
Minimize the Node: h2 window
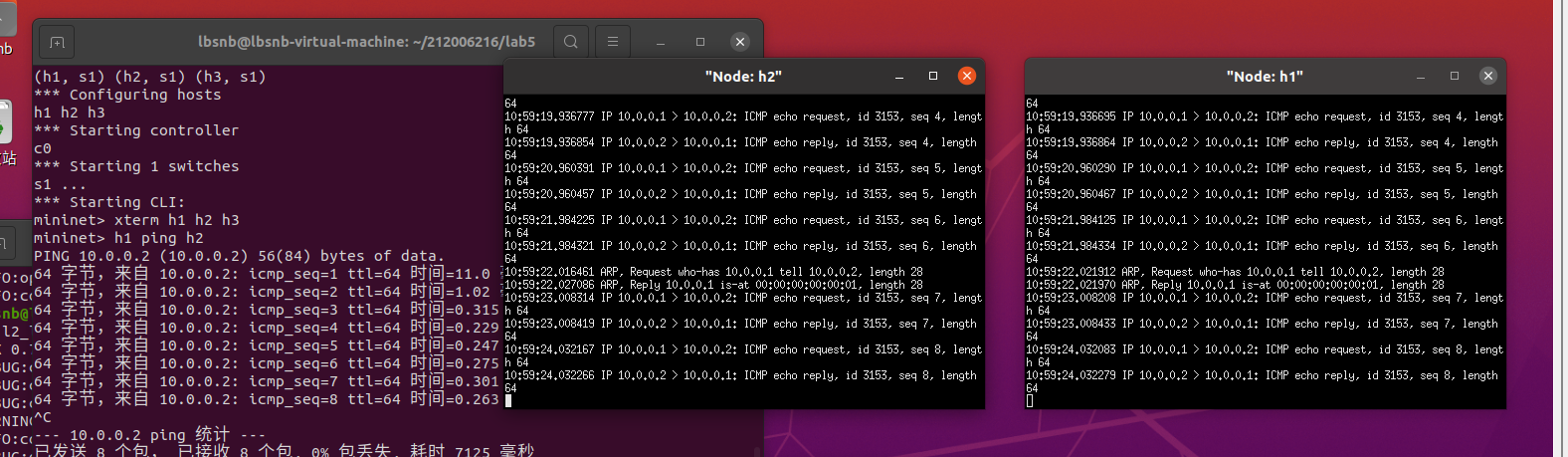pos(899,76)
